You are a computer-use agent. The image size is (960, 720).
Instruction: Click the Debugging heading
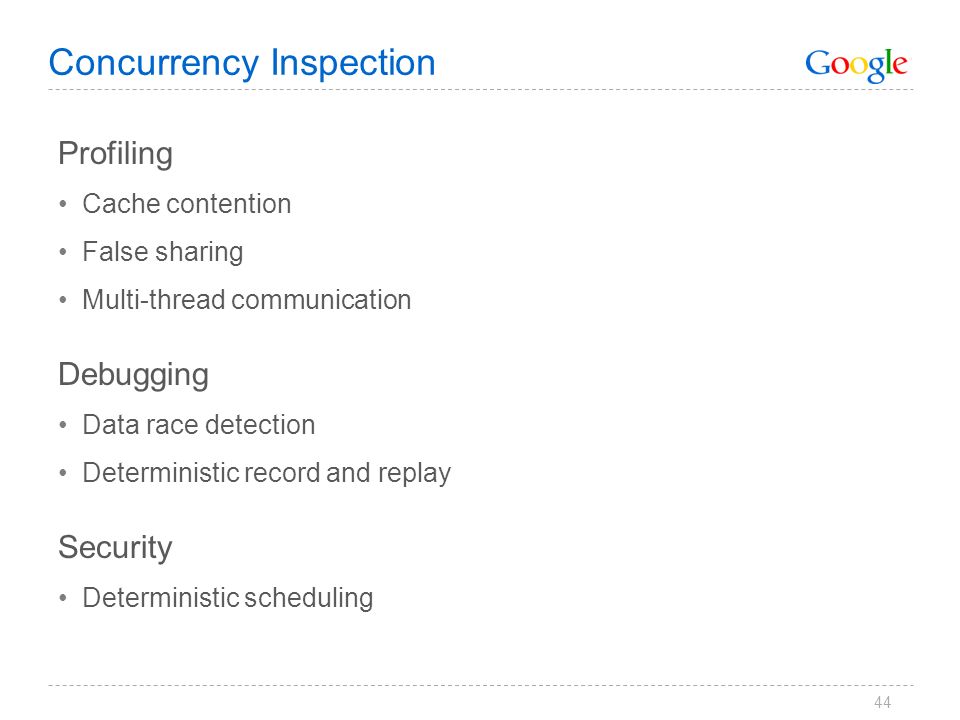click(x=133, y=375)
